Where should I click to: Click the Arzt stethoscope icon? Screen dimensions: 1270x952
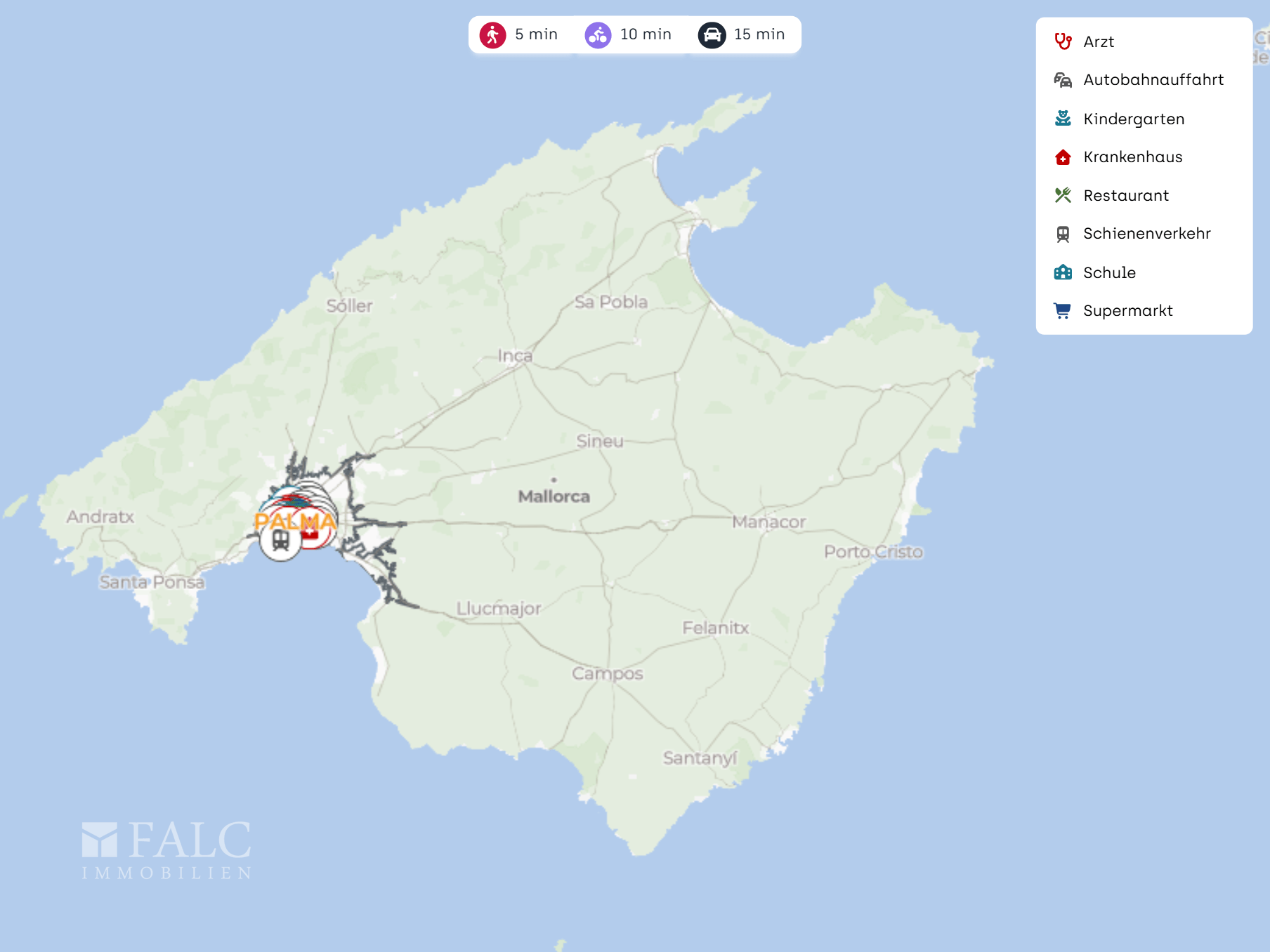click(1063, 41)
